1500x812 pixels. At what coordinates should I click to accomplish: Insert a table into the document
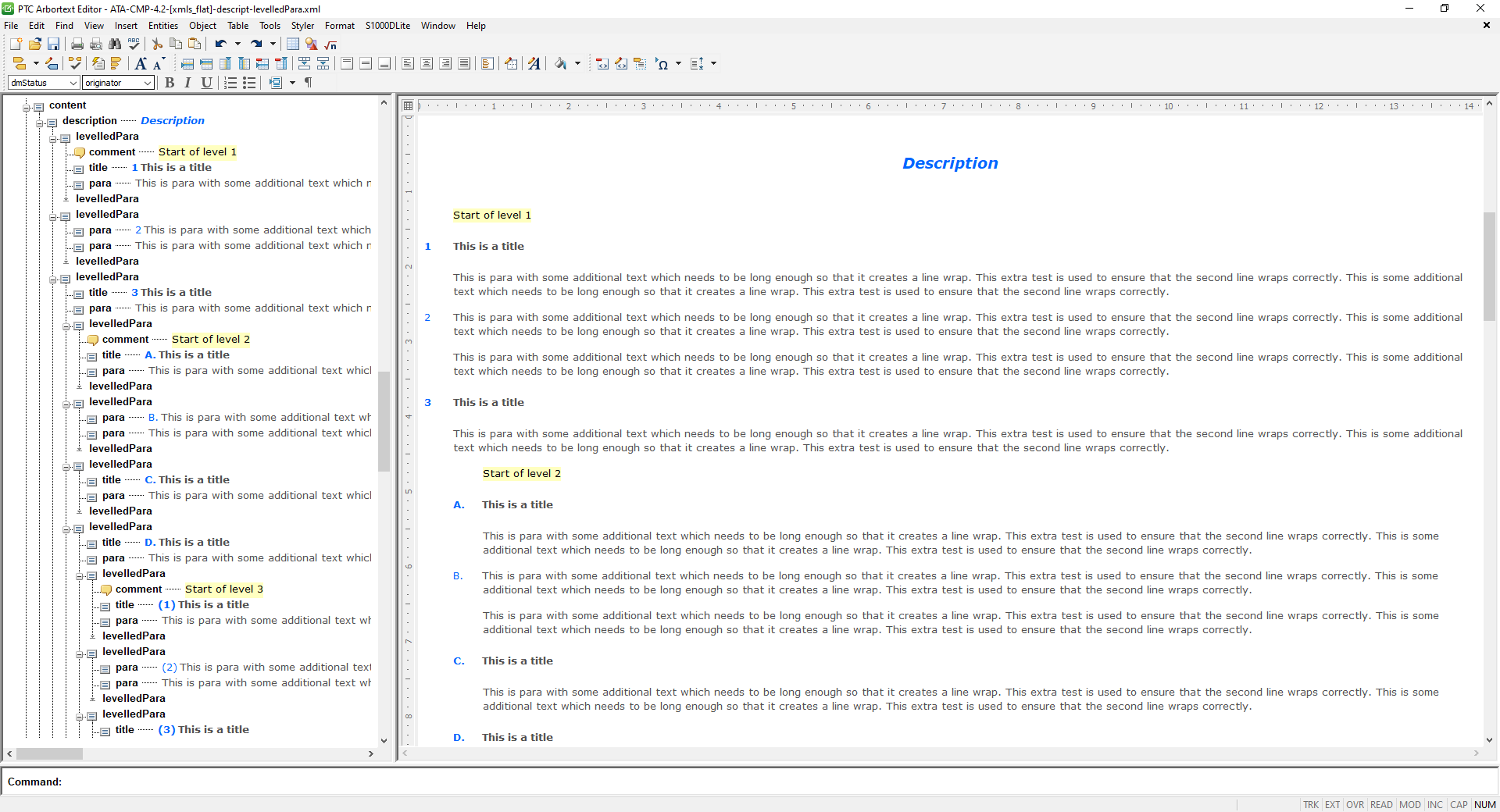pos(292,45)
